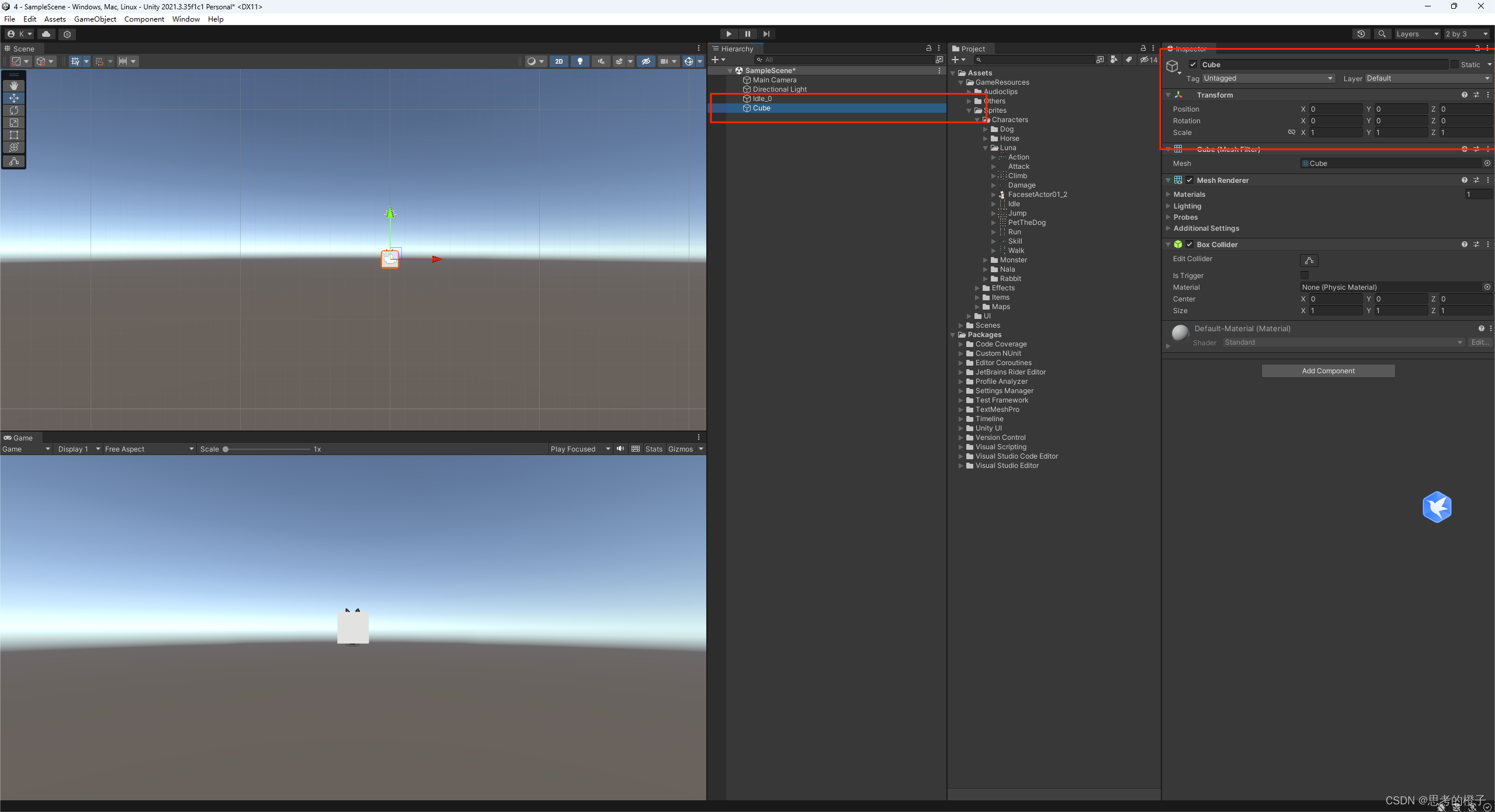Open the Free Aspect dropdown
This screenshot has height=812, width=1495.
[x=149, y=449]
